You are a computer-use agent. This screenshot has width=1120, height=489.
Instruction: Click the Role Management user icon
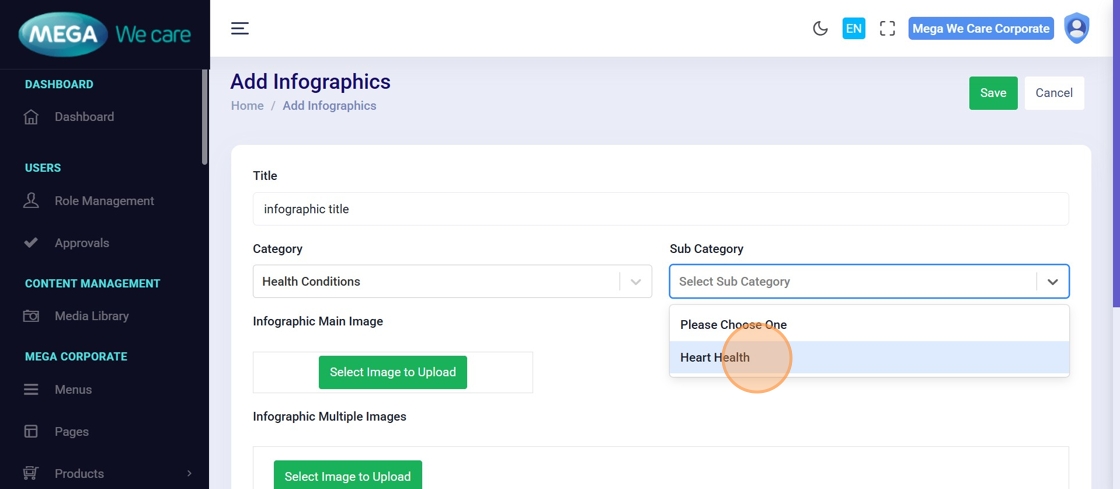point(31,201)
